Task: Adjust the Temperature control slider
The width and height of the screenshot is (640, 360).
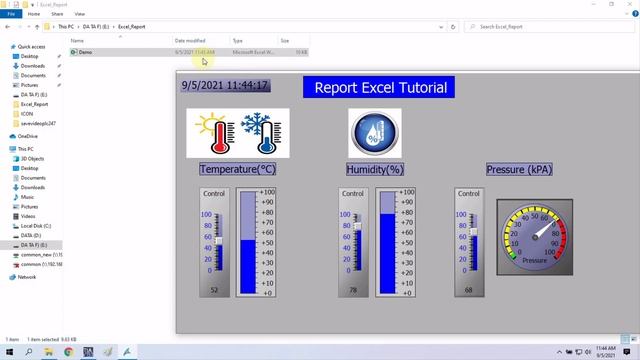Action: [219, 242]
